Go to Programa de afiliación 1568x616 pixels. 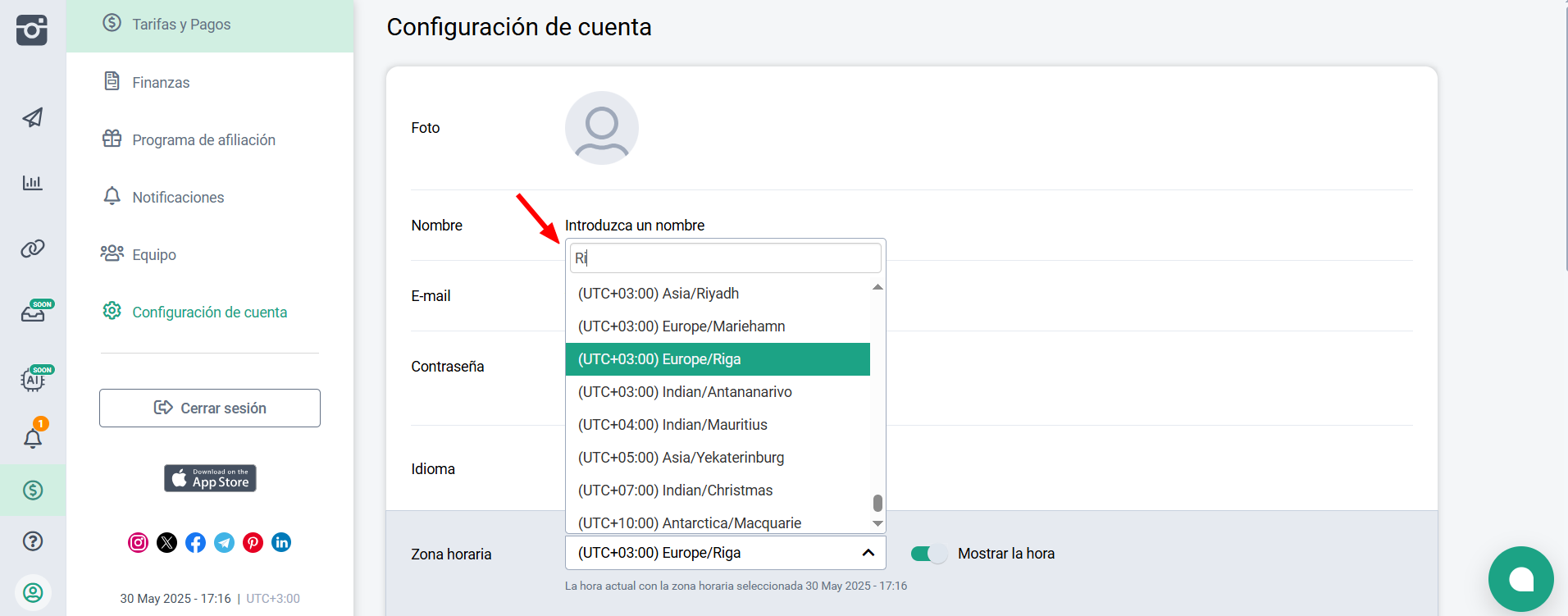point(203,139)
